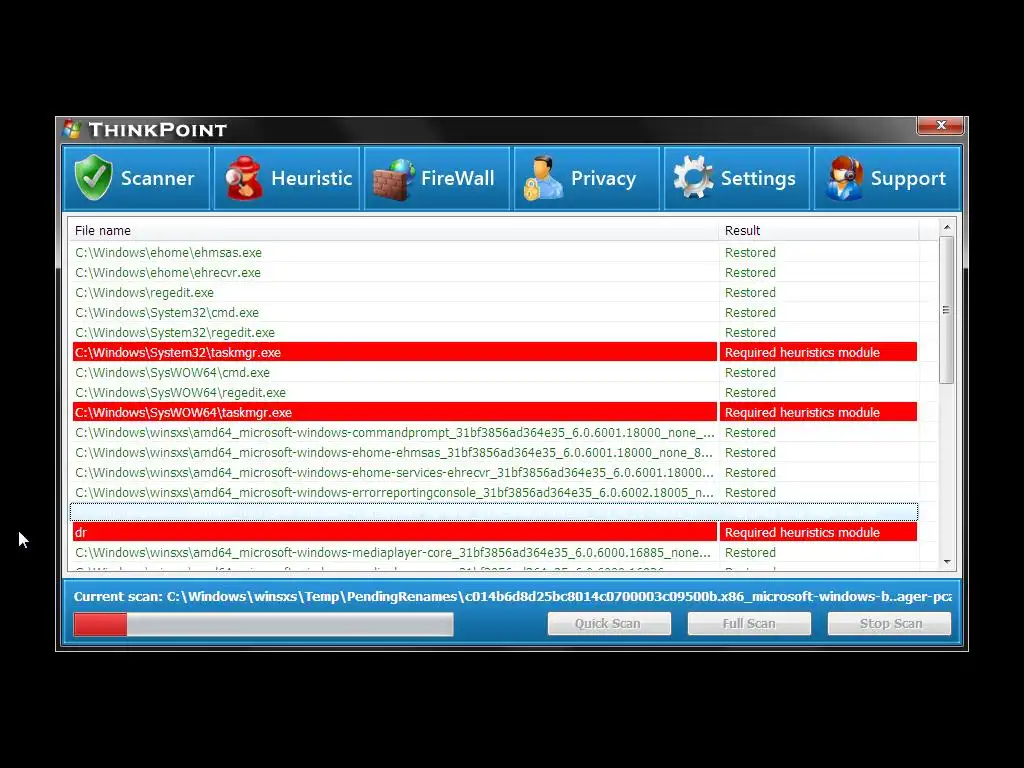This screenshot has height=768, width=1024.
Task: Click the brick wall FireWall icon
Action: click(394, 179)
